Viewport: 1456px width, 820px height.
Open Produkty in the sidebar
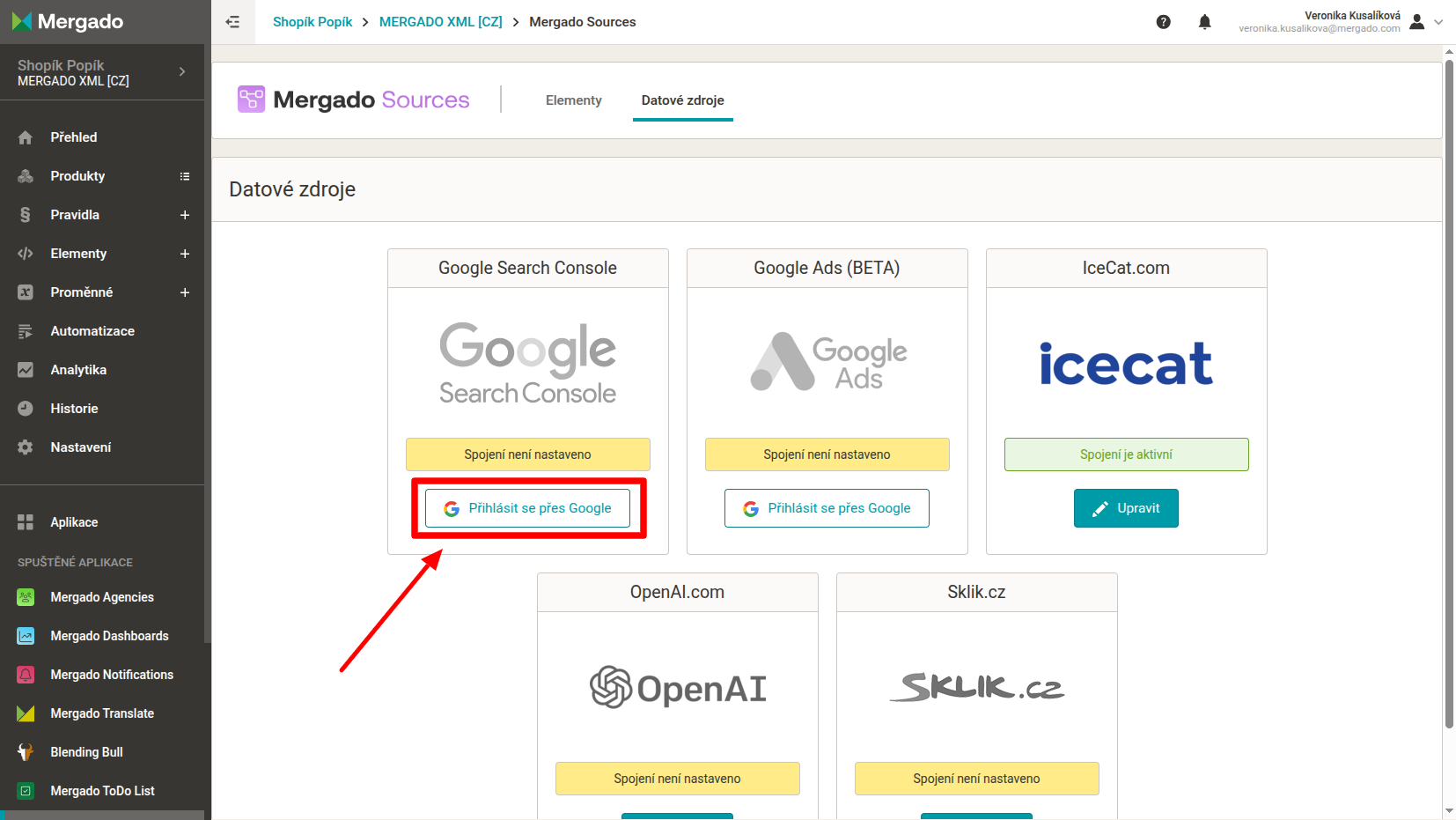point(77,176)
